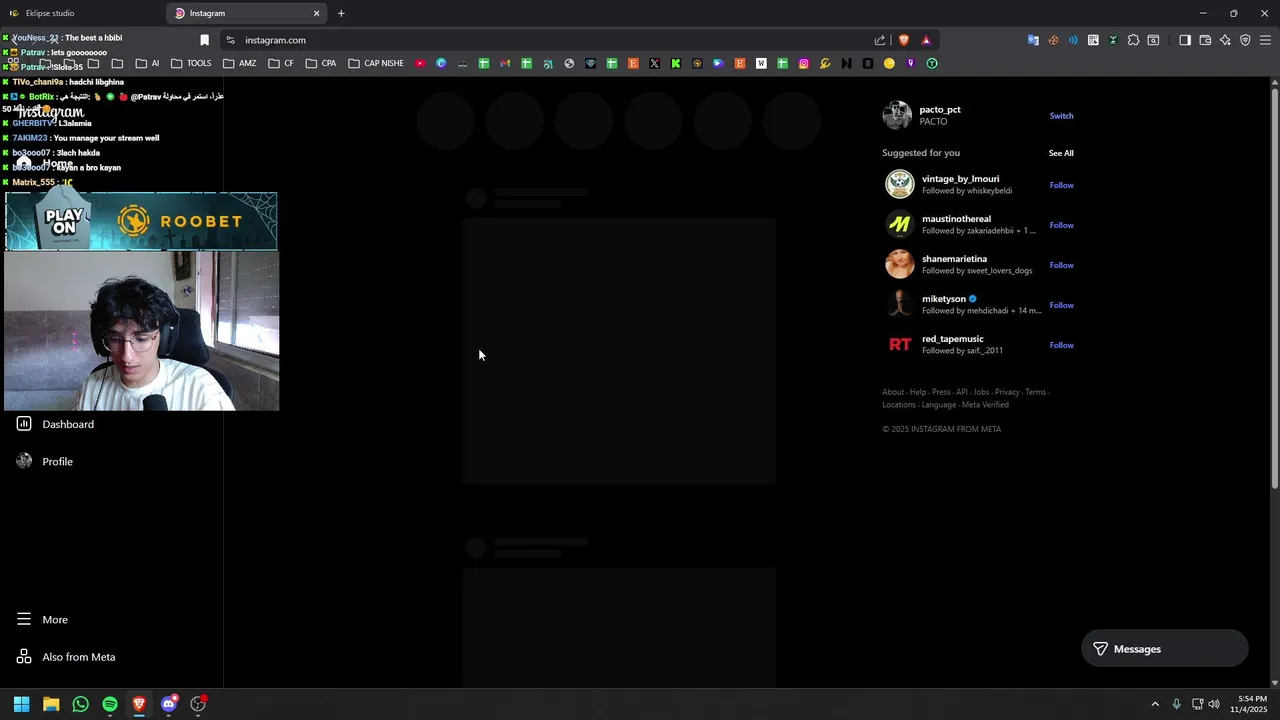Open Also from Meta menu
Image resolution: width=1280 pixels, height=720 pixels.
66,657
